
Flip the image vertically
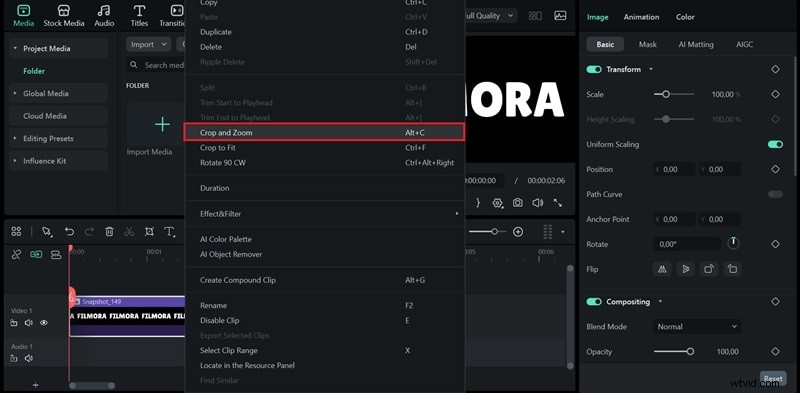(686, 269)
